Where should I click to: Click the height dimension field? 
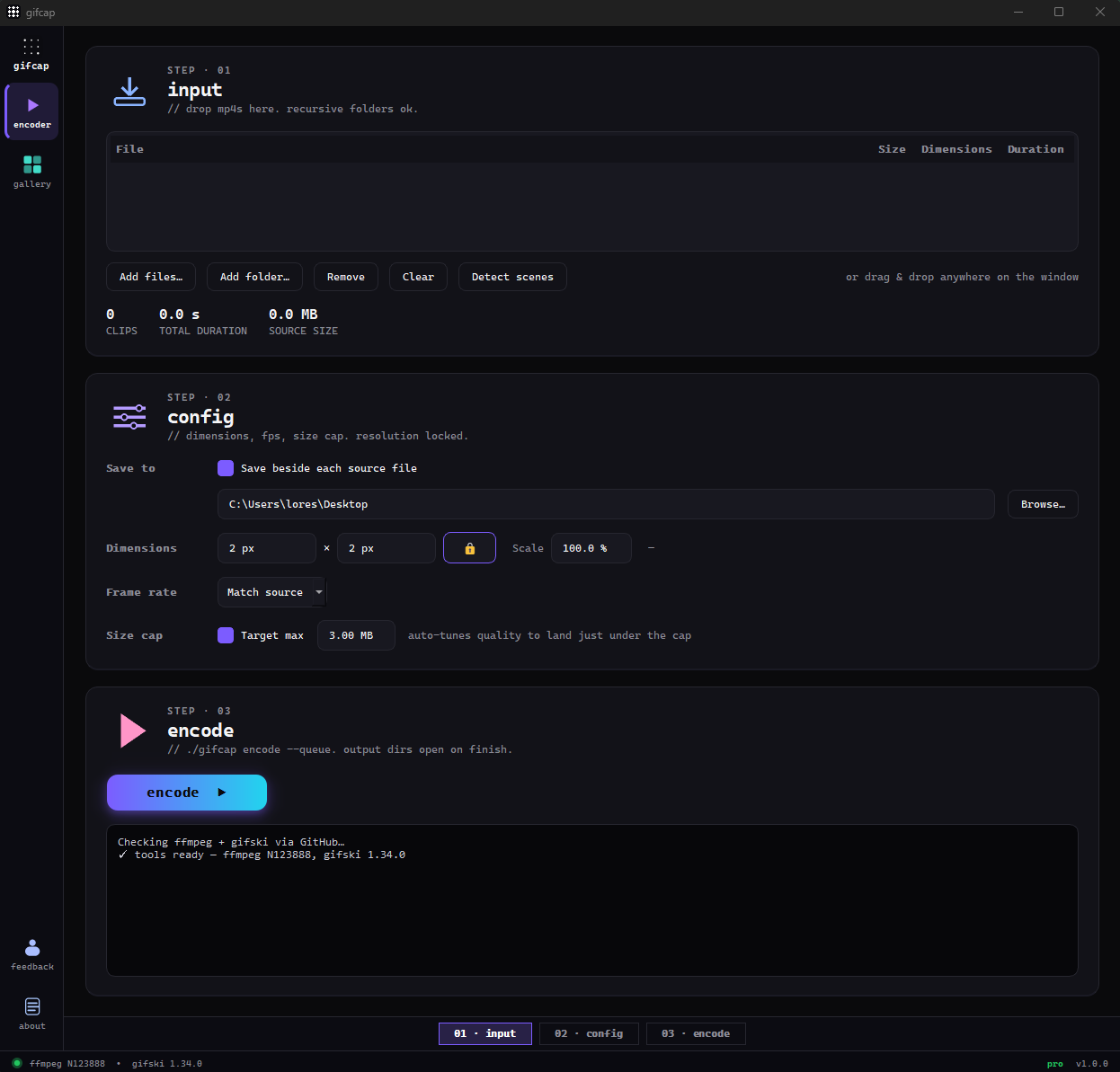tap(387, 548)
